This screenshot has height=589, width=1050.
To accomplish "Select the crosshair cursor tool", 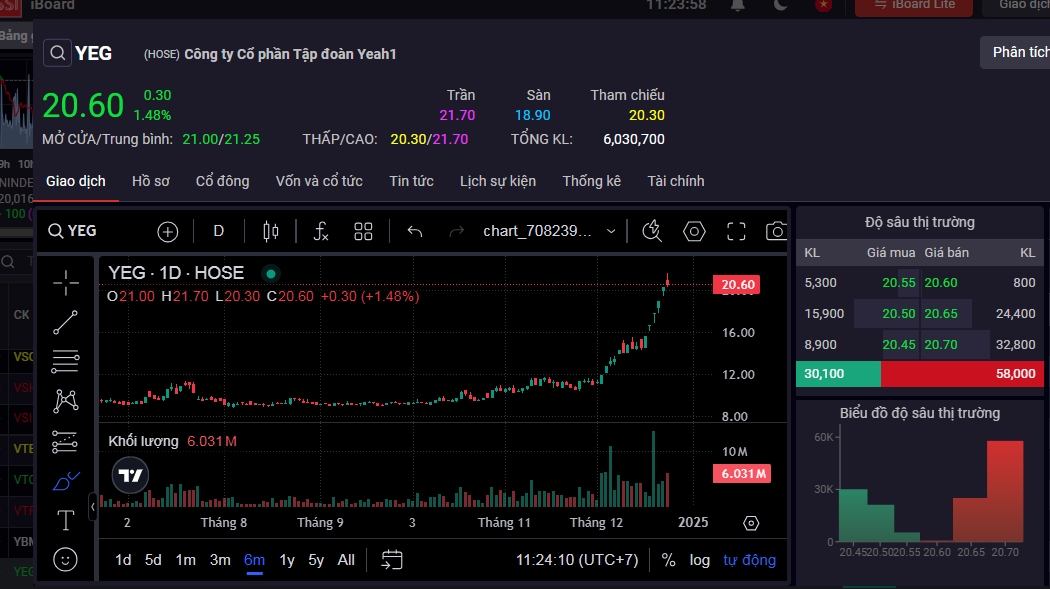I will (66, 282).
